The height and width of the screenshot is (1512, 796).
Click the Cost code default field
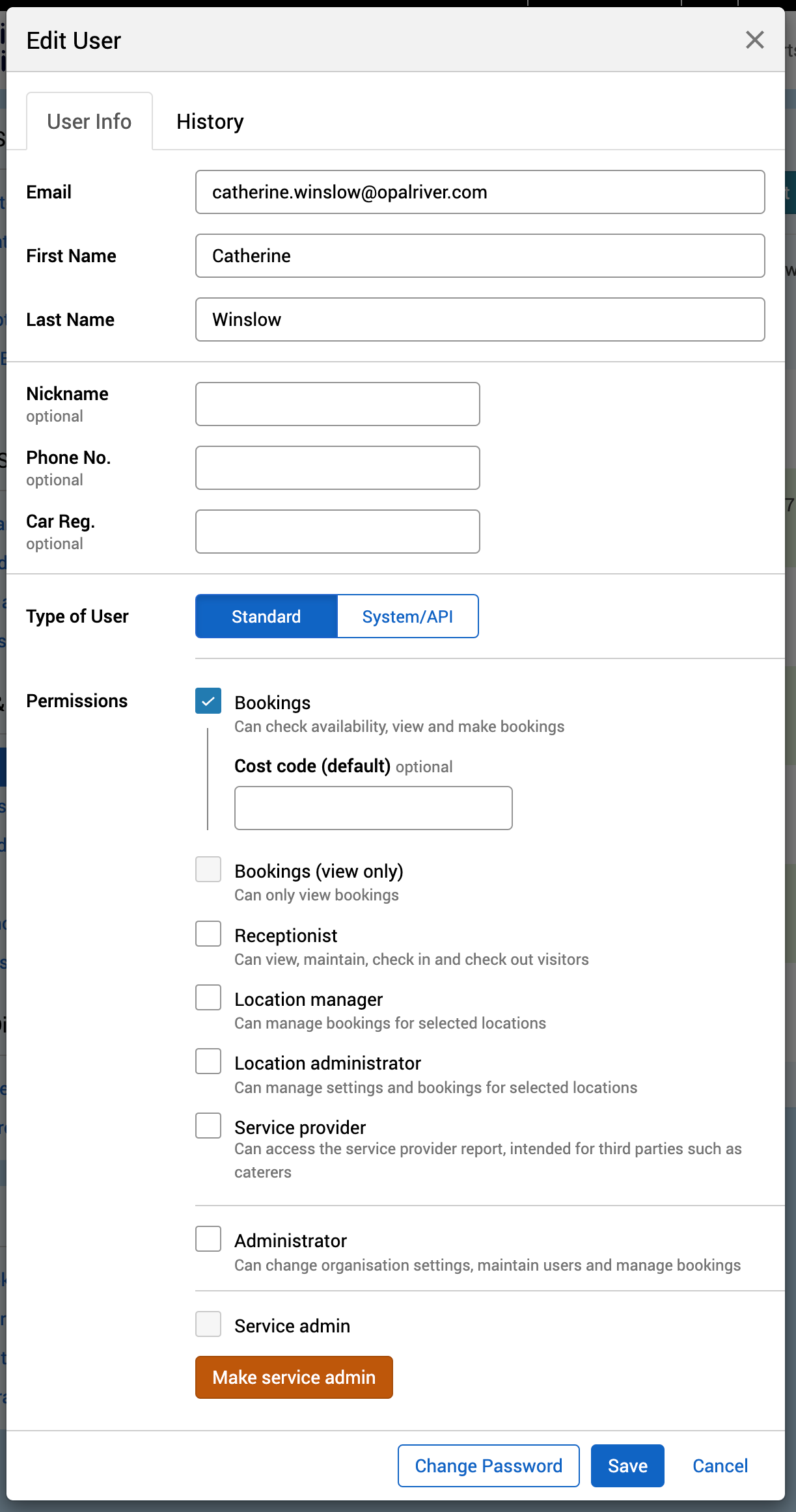pos(373,808)
